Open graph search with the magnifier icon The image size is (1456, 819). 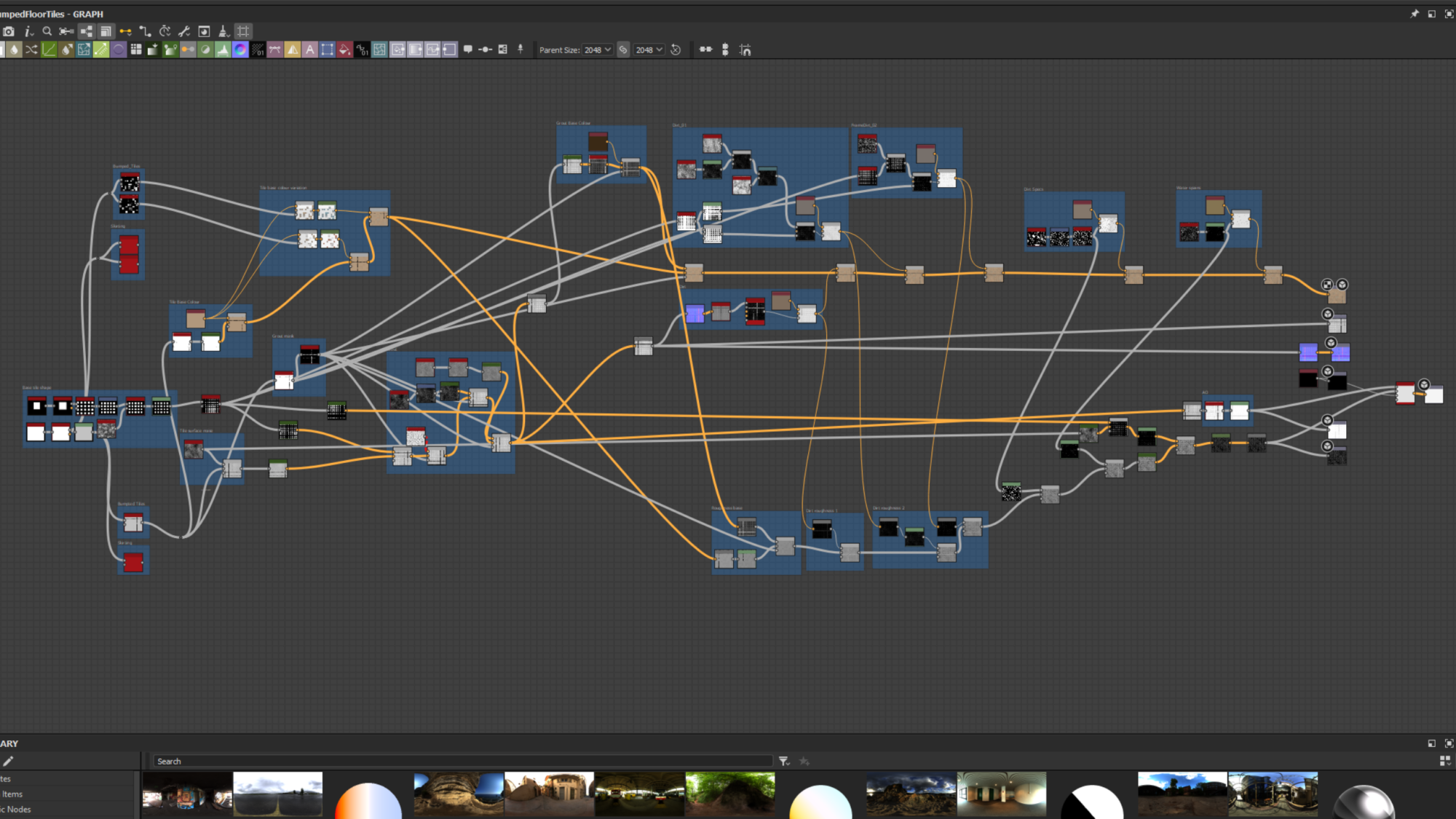[x=47, y=32]
